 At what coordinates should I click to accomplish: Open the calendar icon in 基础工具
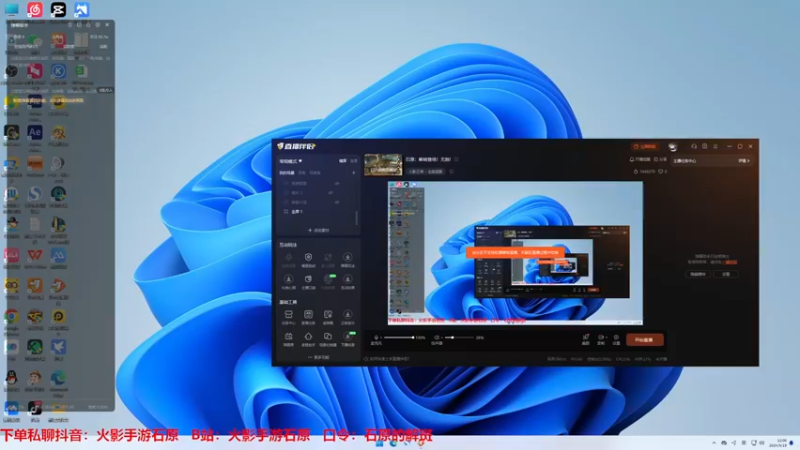(x=289, y=339)
